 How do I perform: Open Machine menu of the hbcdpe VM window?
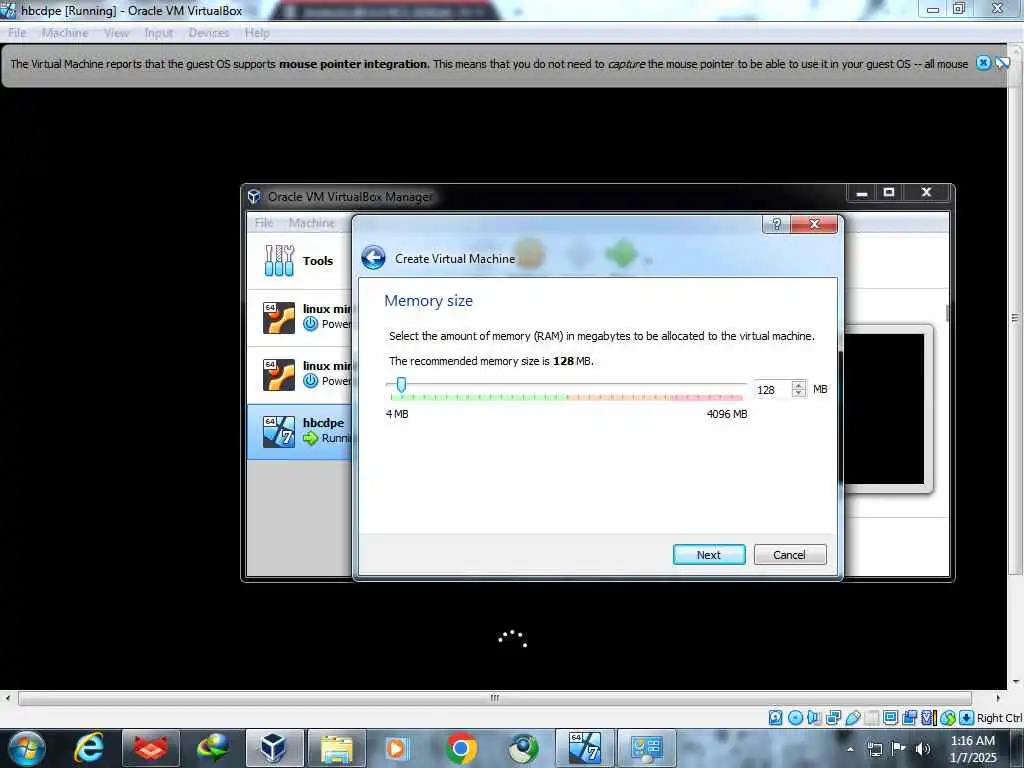(x=65, y=33)
